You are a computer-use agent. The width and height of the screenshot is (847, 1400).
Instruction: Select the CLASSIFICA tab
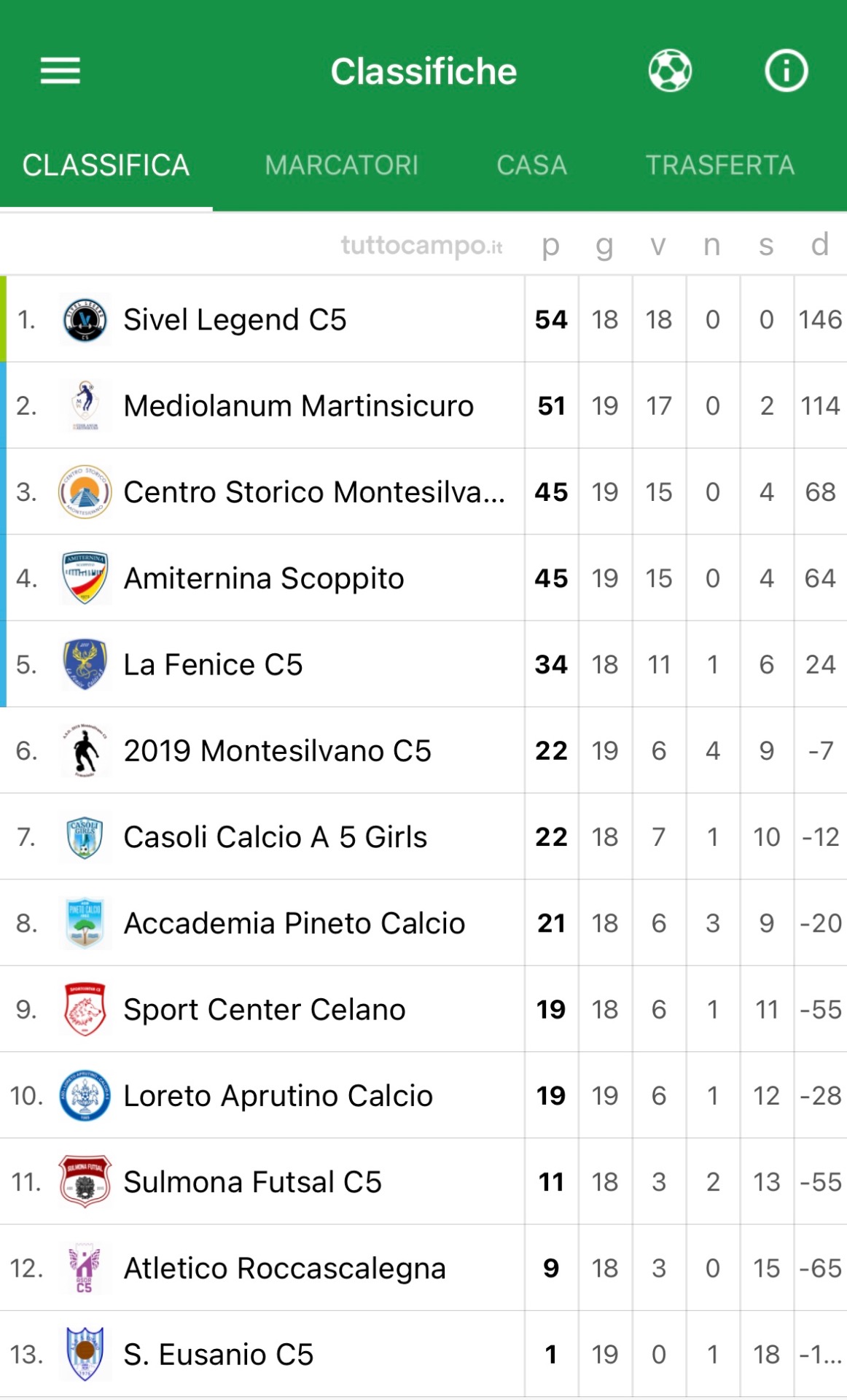click(106, 166)
